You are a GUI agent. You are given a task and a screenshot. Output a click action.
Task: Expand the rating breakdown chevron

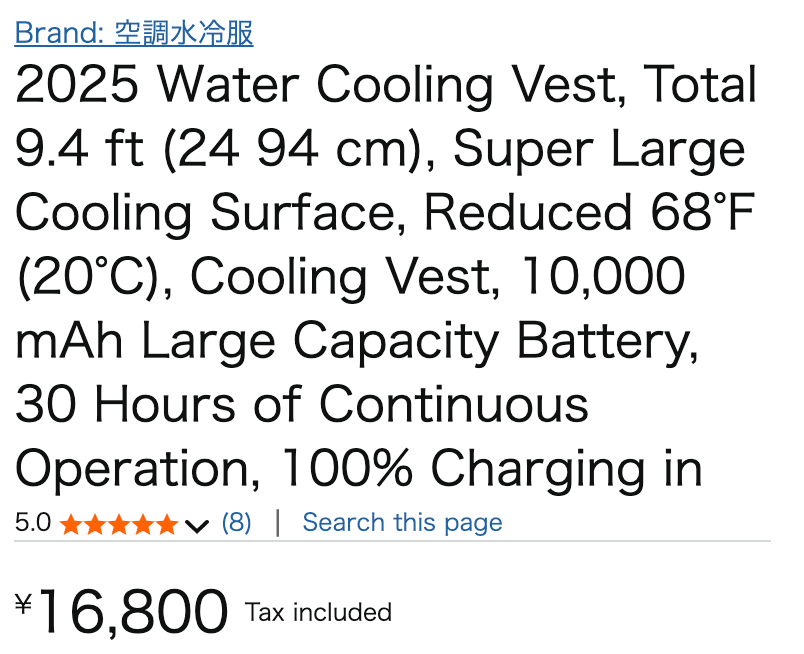(x=197, y=526)
